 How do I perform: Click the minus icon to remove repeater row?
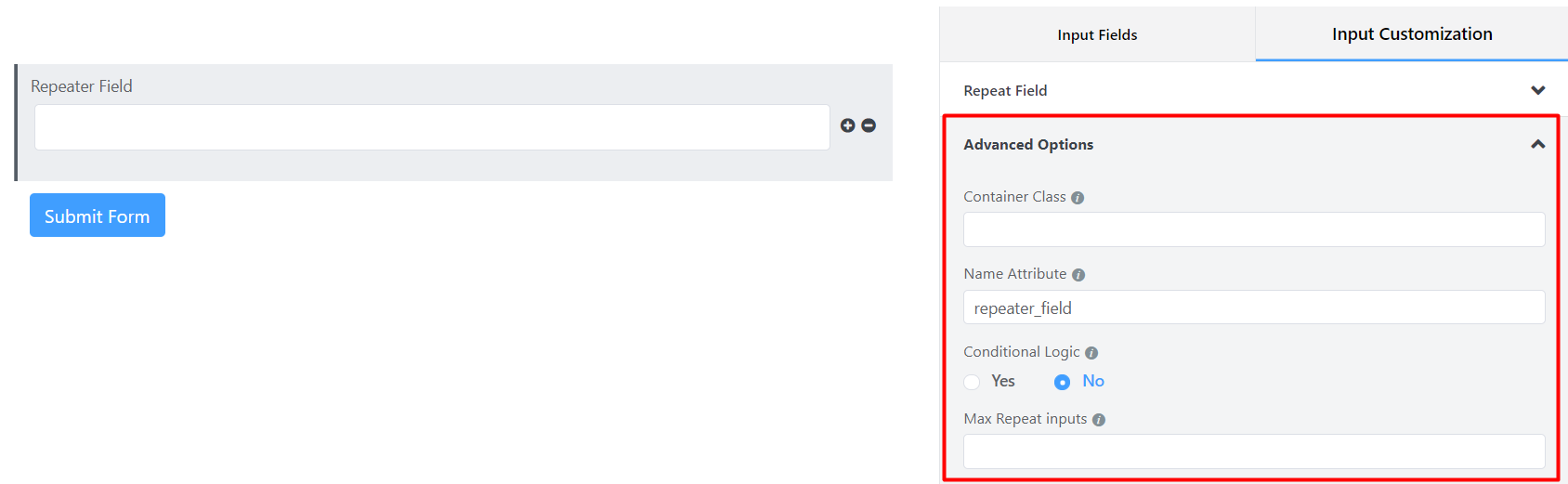869,125
